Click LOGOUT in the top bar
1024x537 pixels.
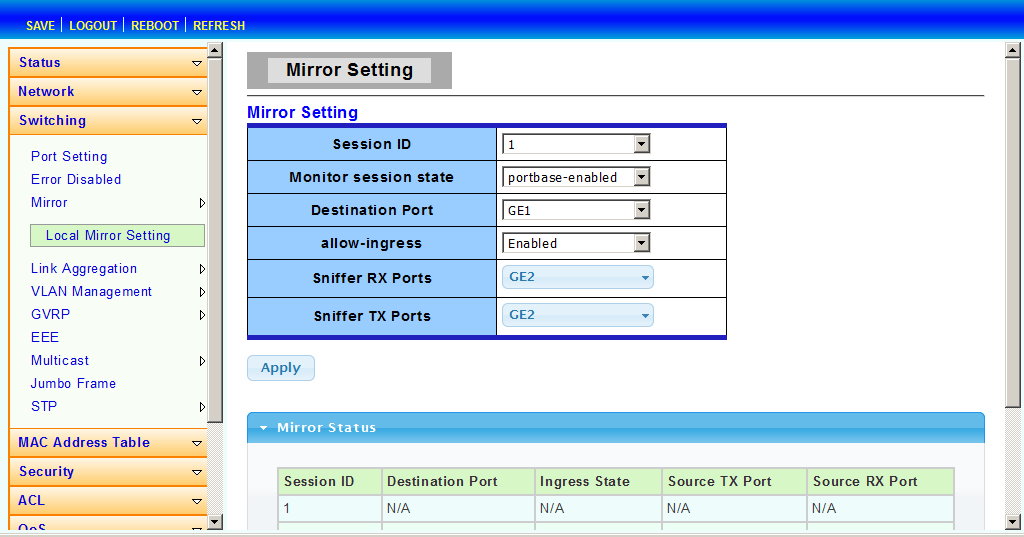pos(93,25)
